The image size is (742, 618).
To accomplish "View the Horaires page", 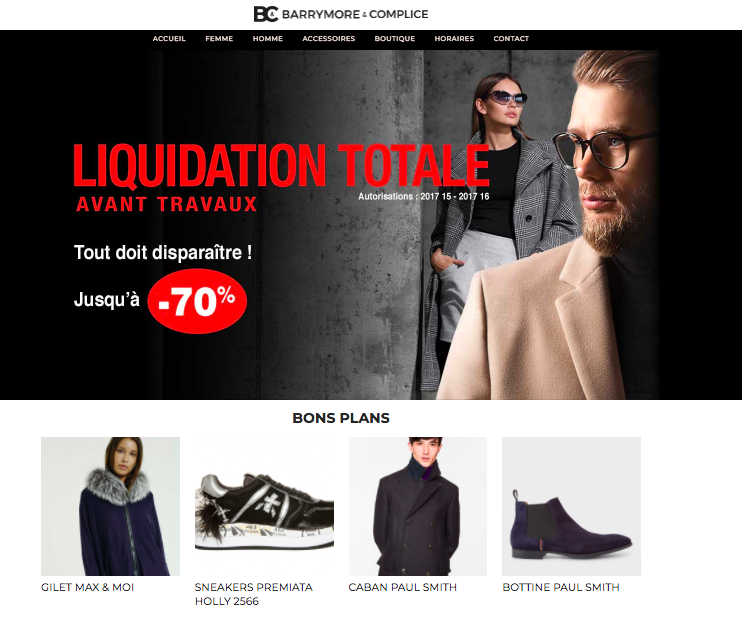I will tap(454, 39).
